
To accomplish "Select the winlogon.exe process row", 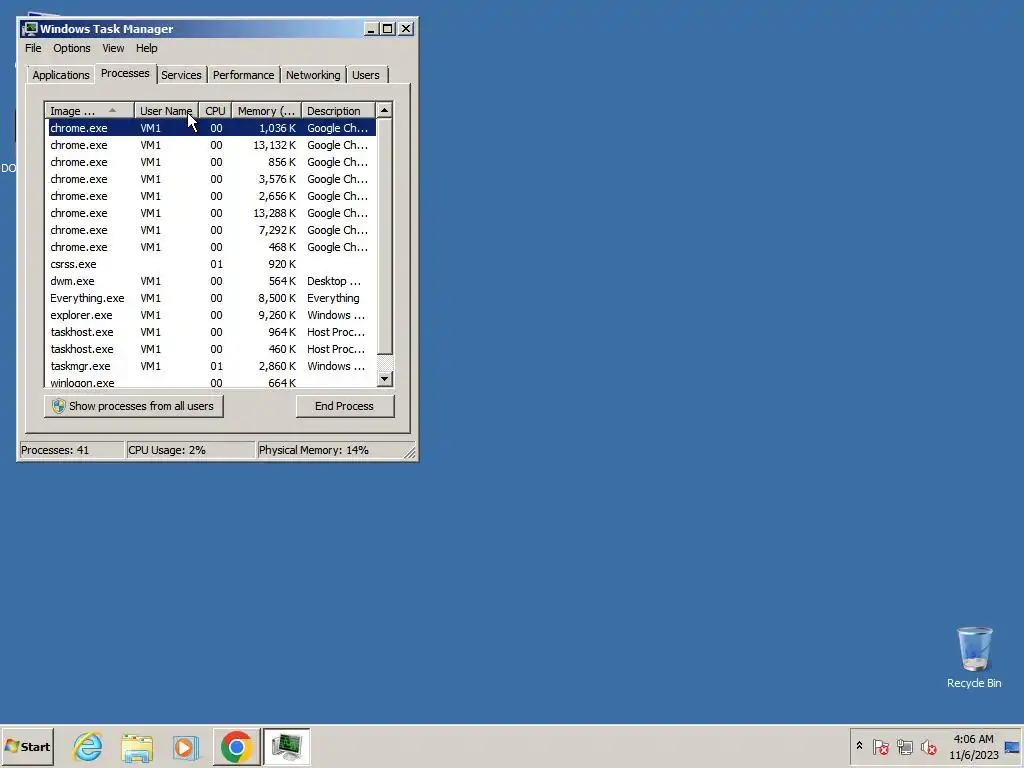I will (211, 381).
